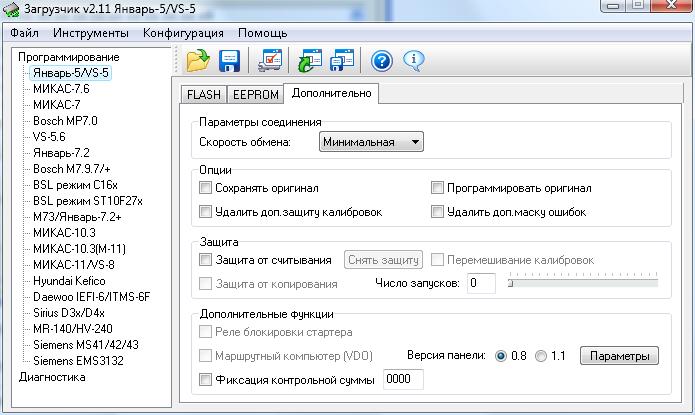Select panel version 0.8 radio button
This screenshot has width=695, height=415.
point(501,356)
